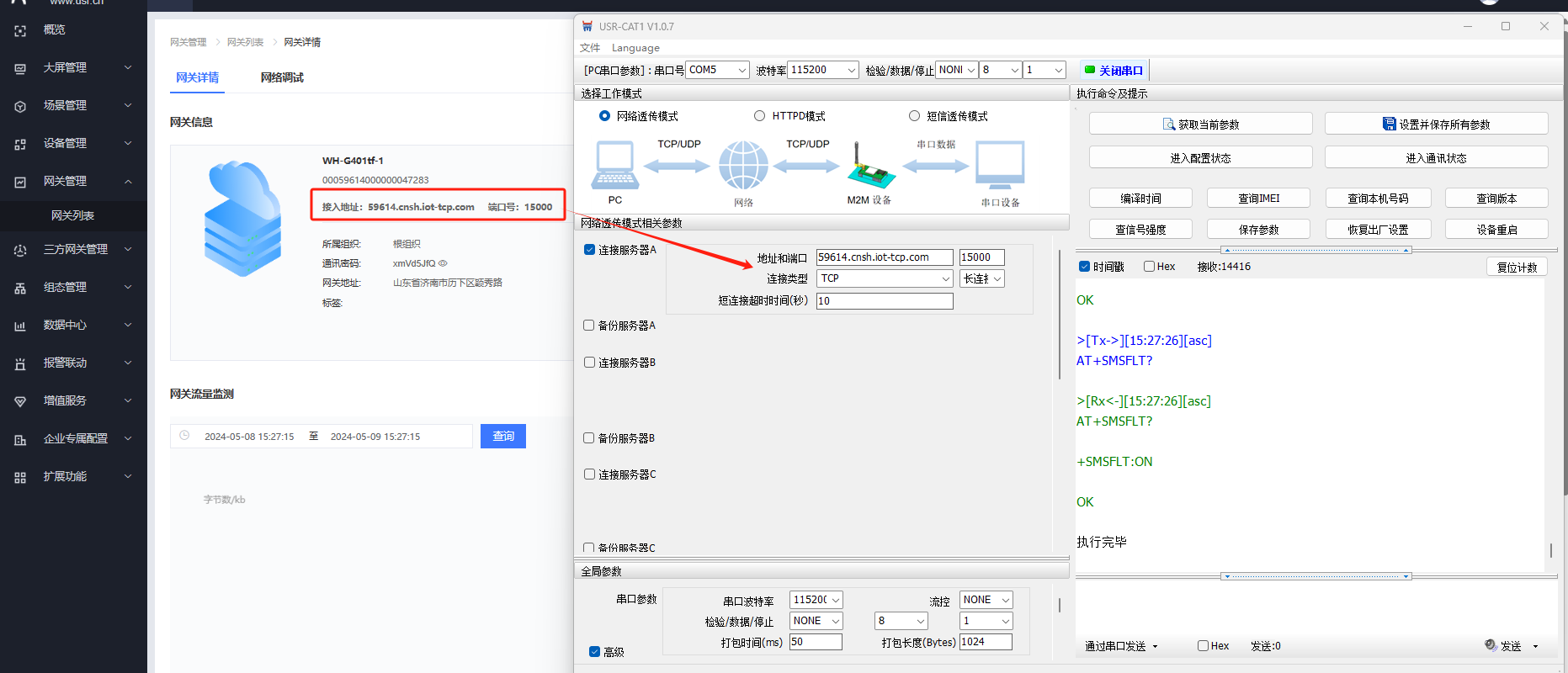Click the 扩展功能 grid icon

(20, 477)
